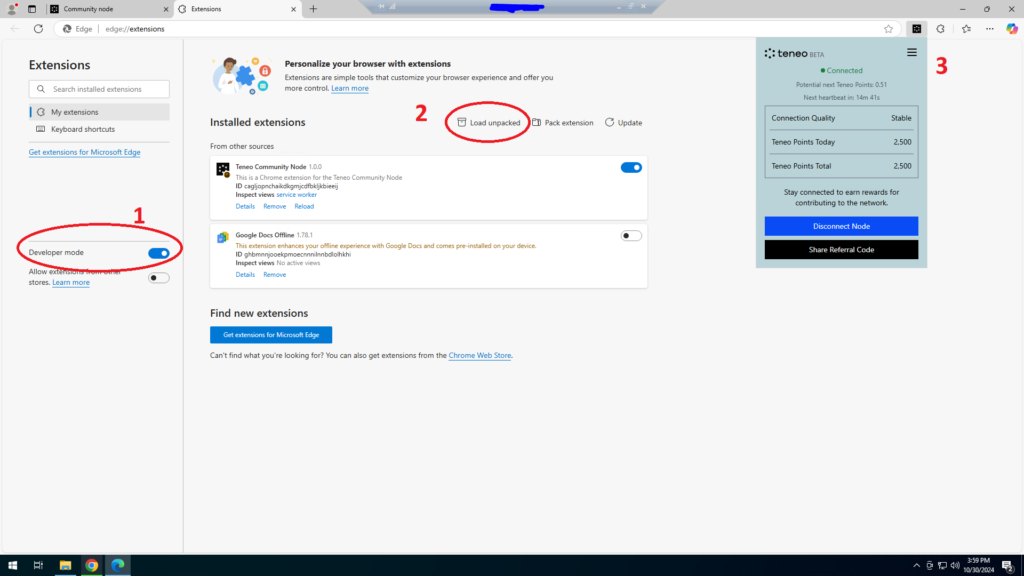The image size is (1024, 576).
Task: Select My extensions in sidebar
Action: pos(99,112)
